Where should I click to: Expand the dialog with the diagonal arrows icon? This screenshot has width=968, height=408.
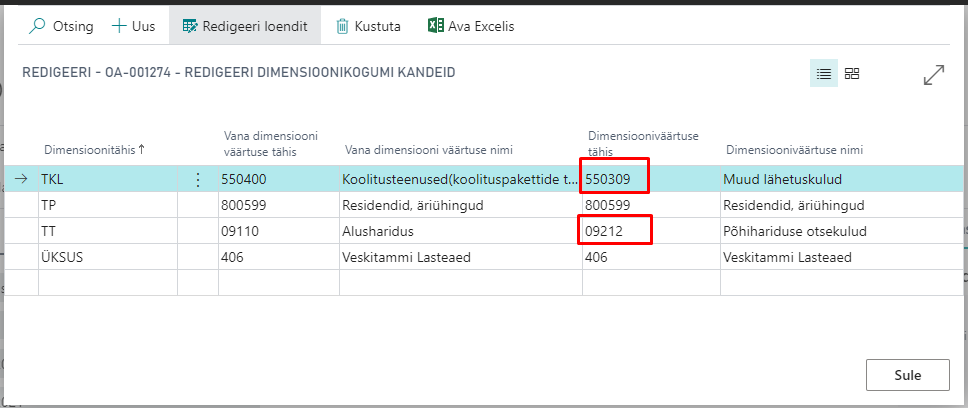(x=934, y=76)
